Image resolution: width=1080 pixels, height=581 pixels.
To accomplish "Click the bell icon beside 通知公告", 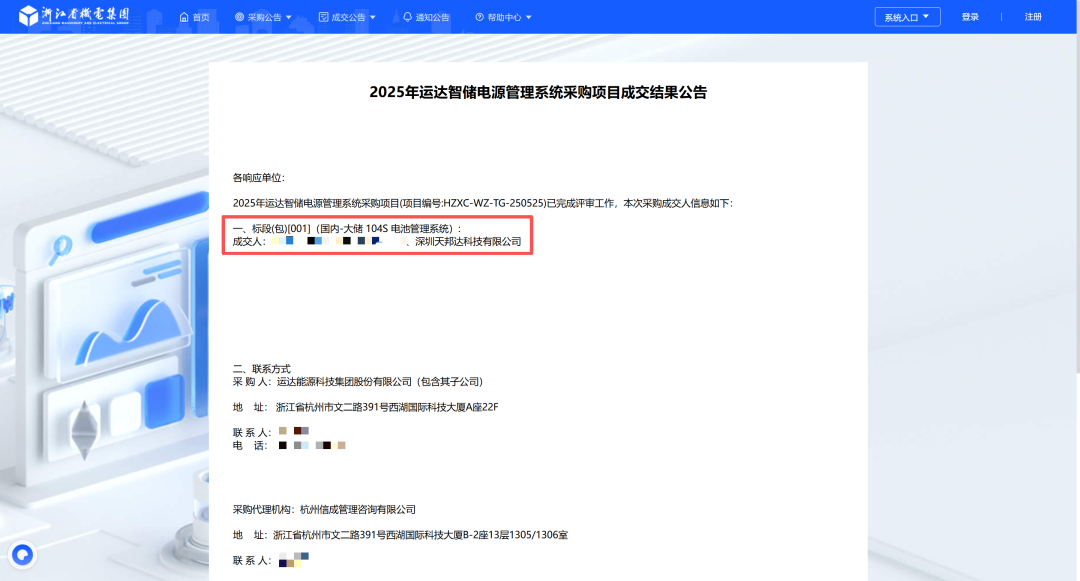I will tap(405, 17).
